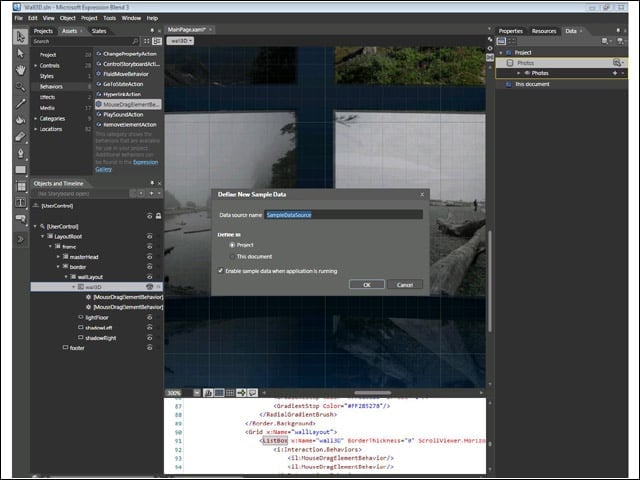Collapse Project node in Data panel
The image size is (640, 480).
tap(501, 53)
